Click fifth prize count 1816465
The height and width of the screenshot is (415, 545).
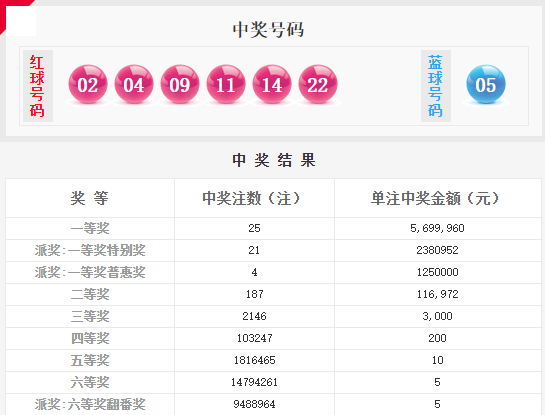tap(254, 360)
